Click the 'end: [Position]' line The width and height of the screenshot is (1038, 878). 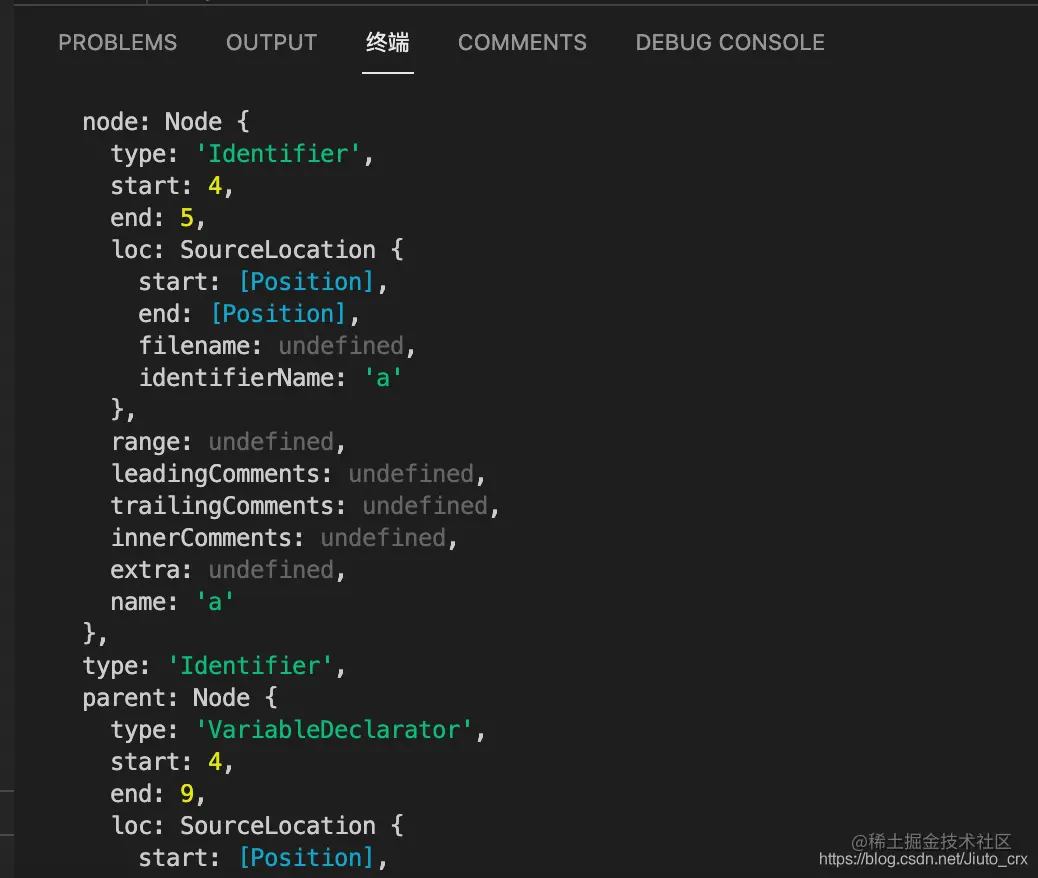click(249, 314)
